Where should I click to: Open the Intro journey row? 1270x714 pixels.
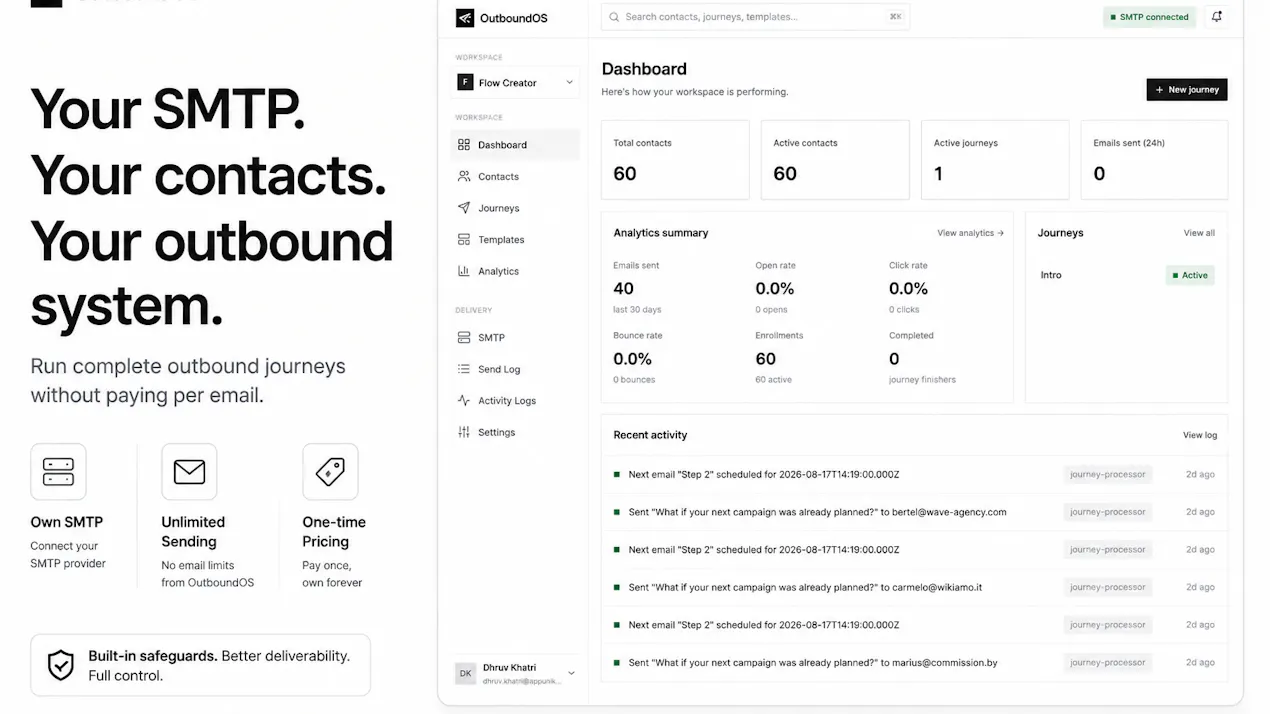click(1127, 275)
